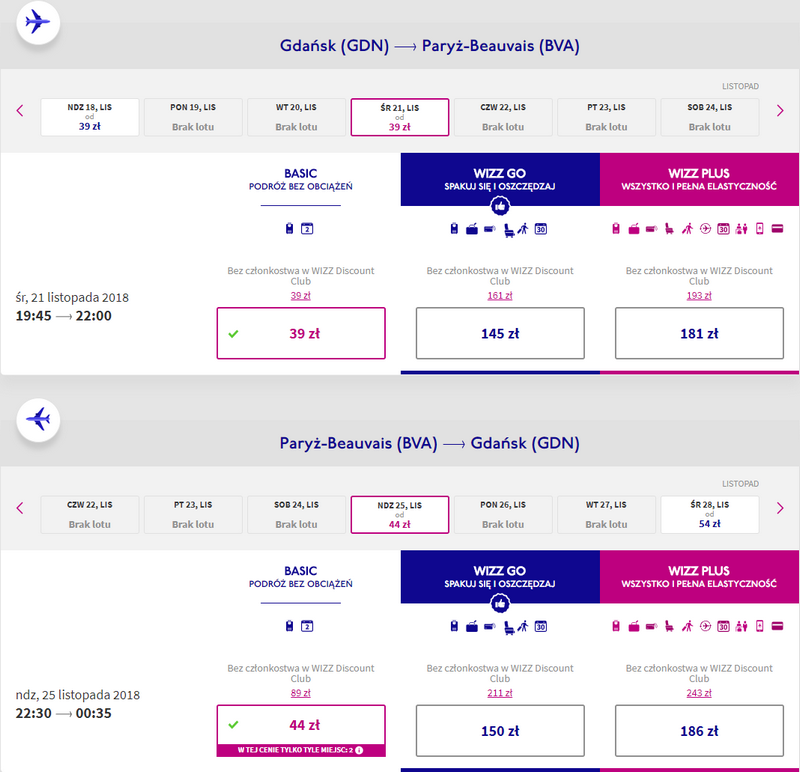Select outbound BASIC fare 39 zł
800x772 pixels.
[301, 333]
